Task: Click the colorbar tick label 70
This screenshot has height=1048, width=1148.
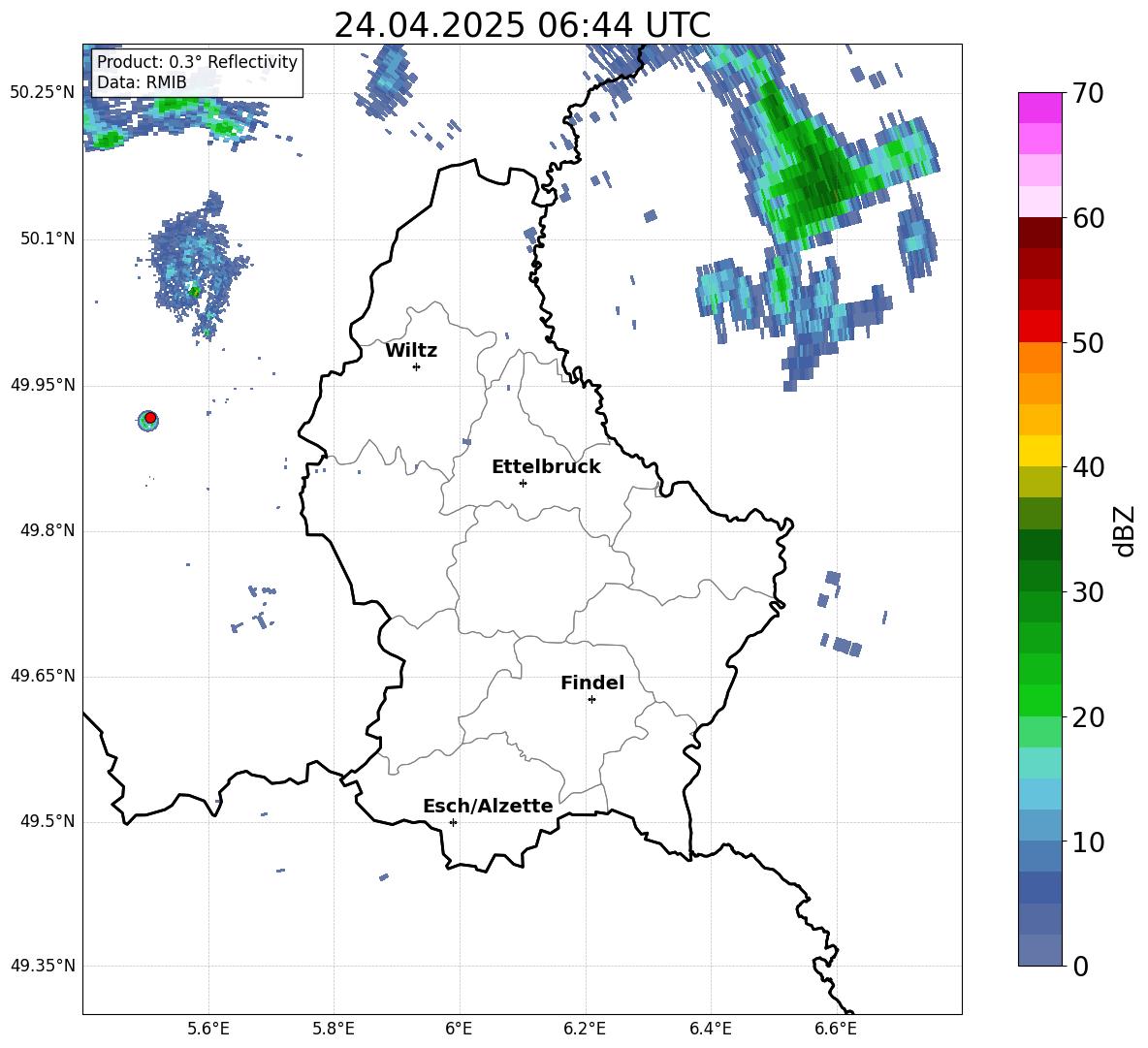Action: pos(1088,94)
